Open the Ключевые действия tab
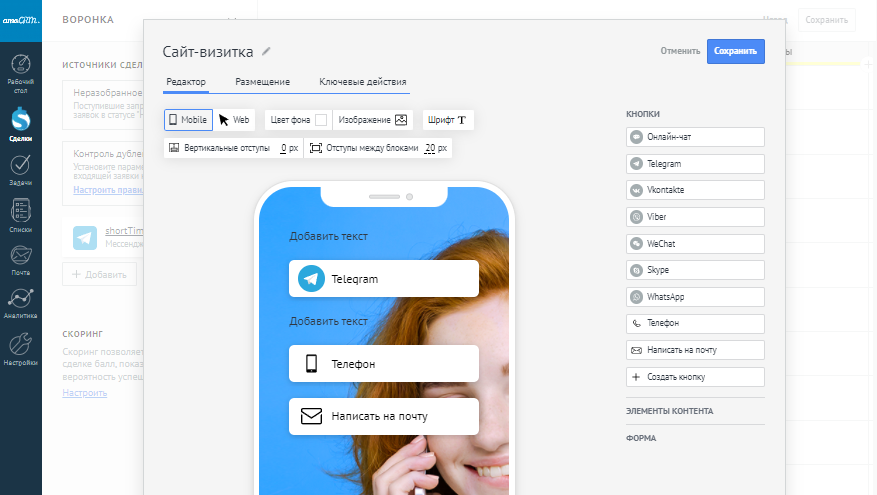877x495 pixels. pos(363,82)
